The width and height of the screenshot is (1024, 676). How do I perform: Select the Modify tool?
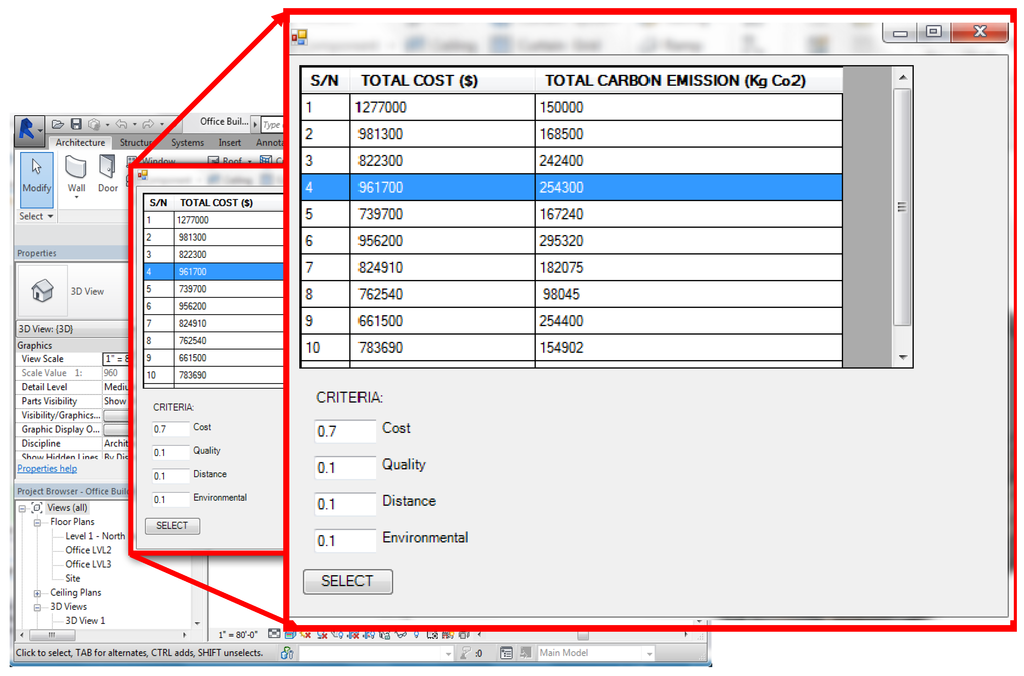[x=36, y=176]
